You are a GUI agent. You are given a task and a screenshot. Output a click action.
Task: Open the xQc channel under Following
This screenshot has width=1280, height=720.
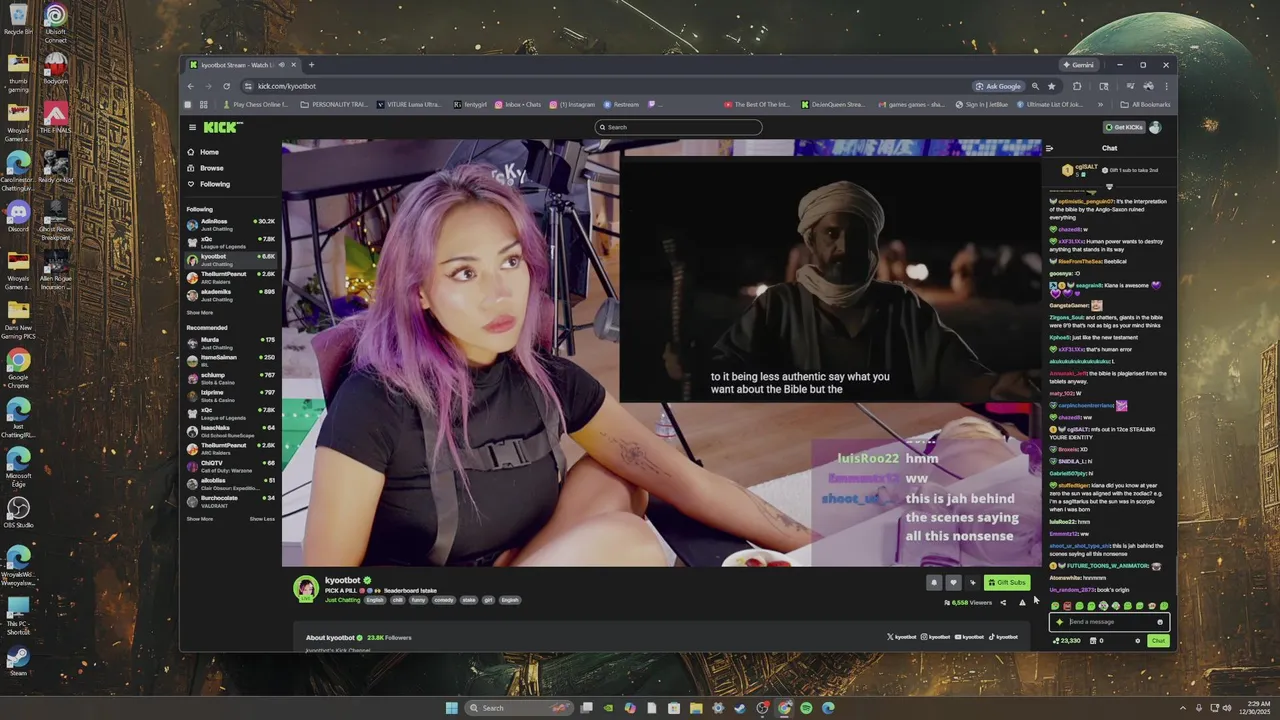(230, 242)
